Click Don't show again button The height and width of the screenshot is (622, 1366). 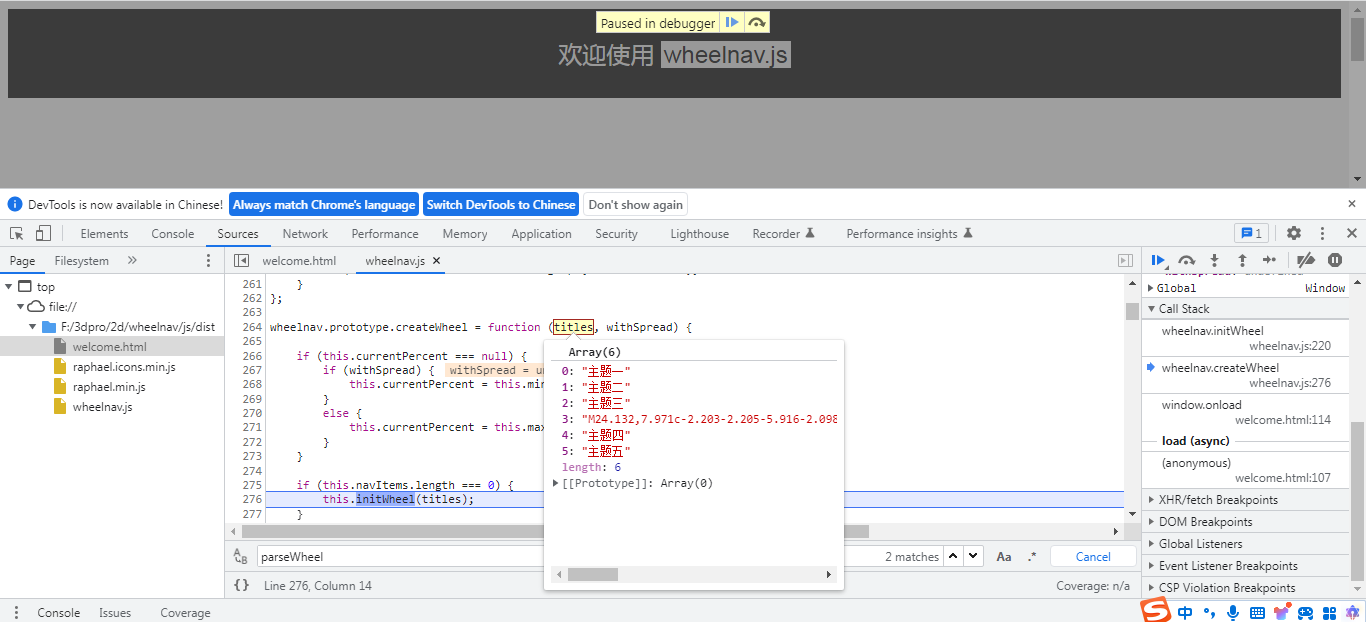pyautogui.click(x=636, y=204)
